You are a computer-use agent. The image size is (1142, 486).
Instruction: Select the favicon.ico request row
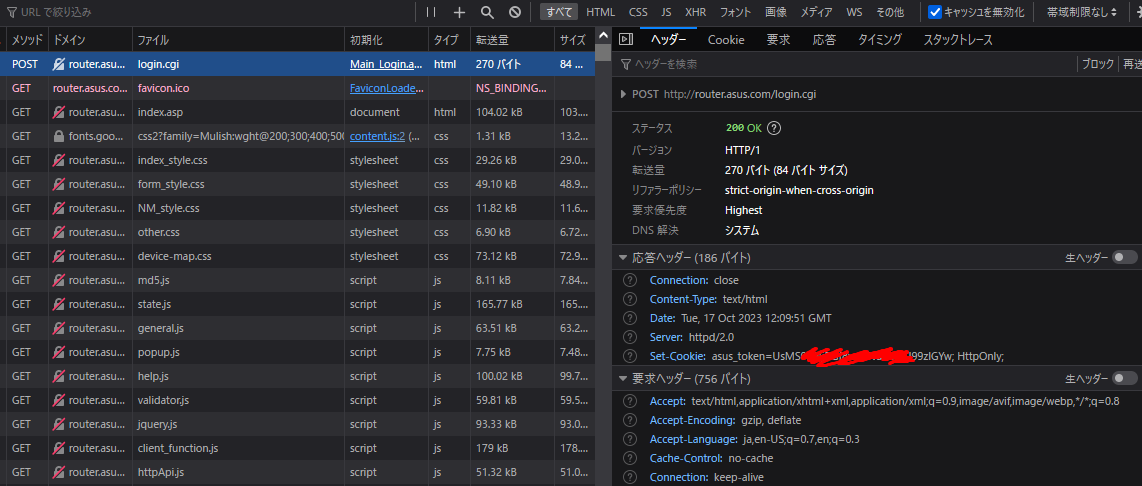(297, 88)
